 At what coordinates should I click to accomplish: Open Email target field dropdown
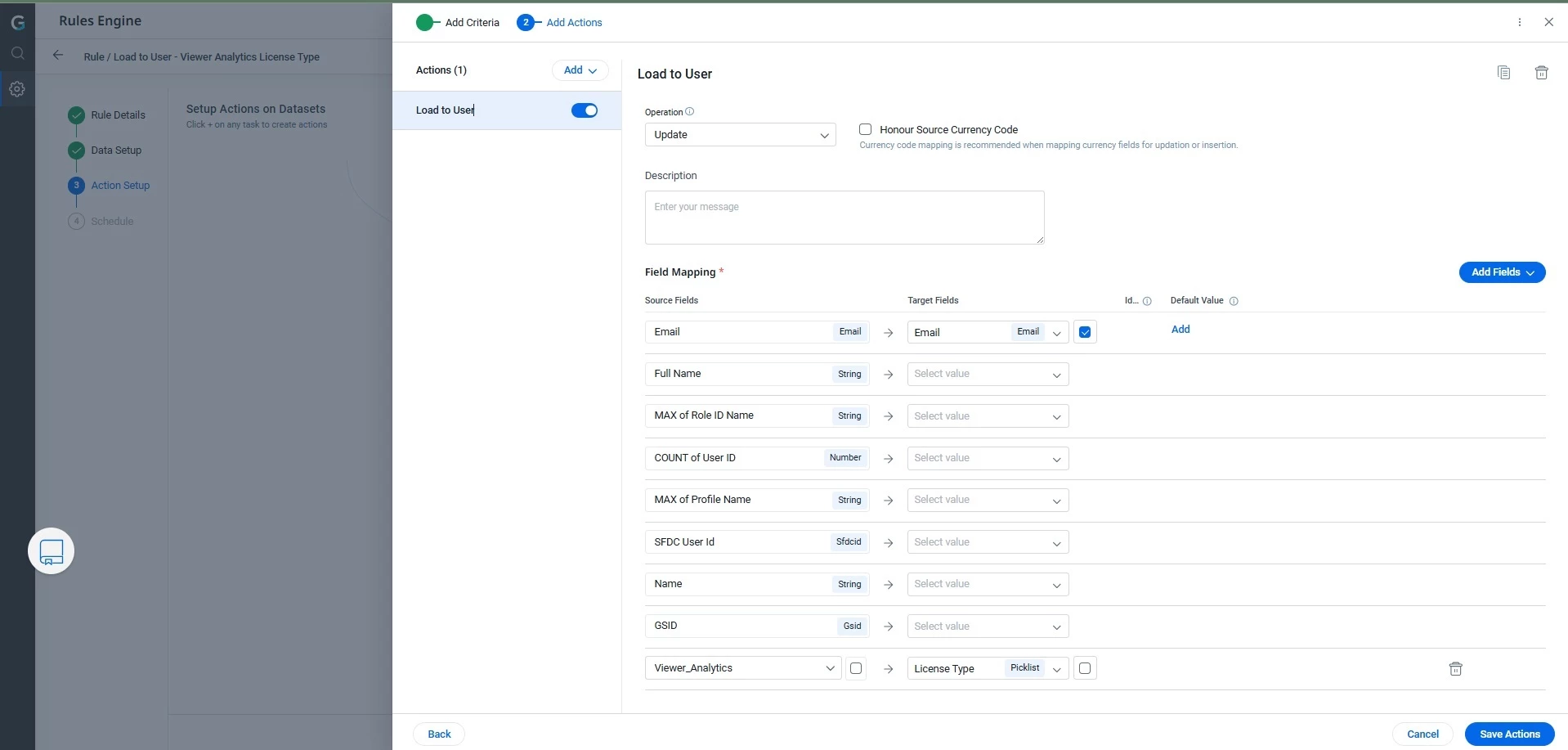point(988,332)
